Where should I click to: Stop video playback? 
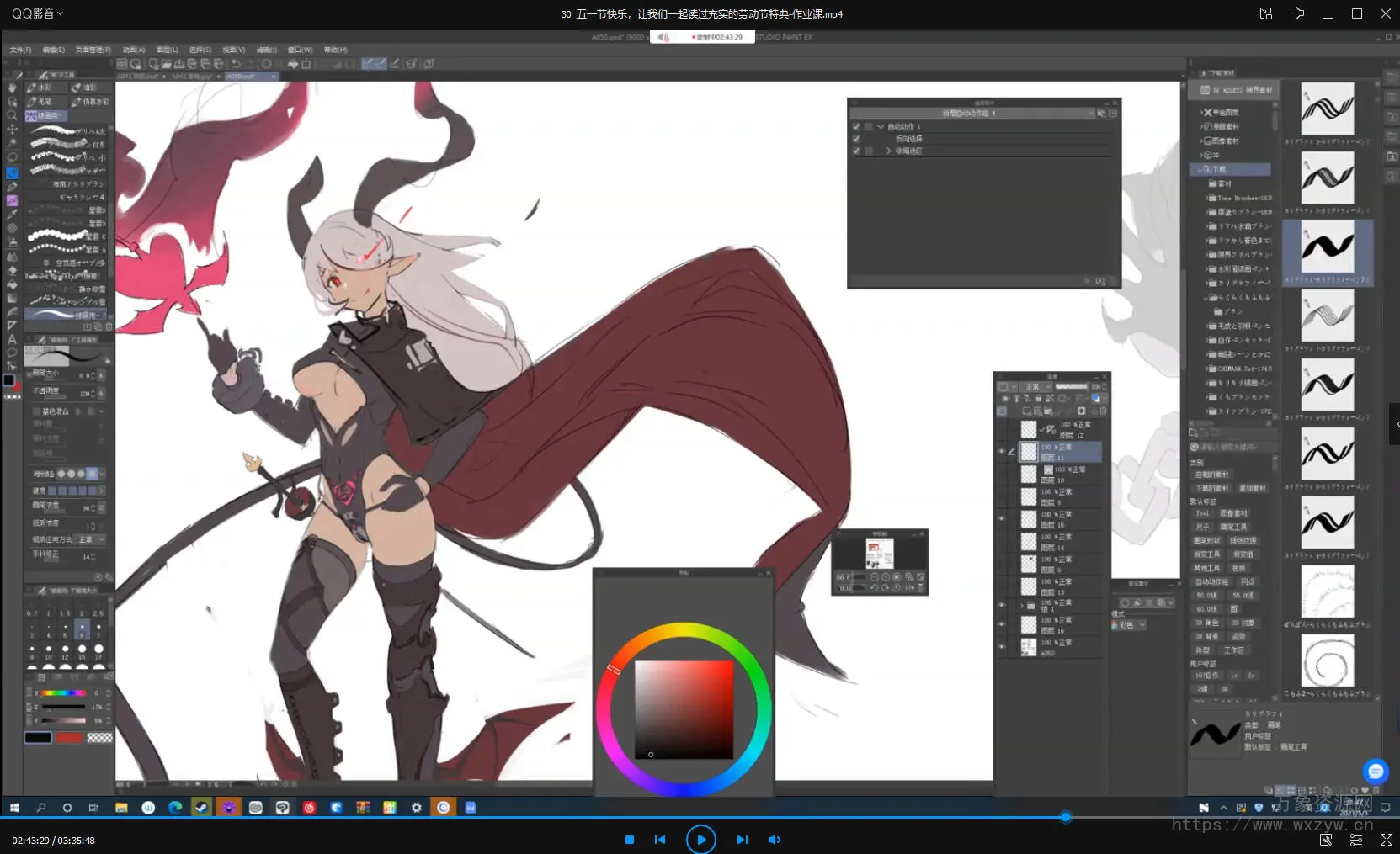pos(629,840)
